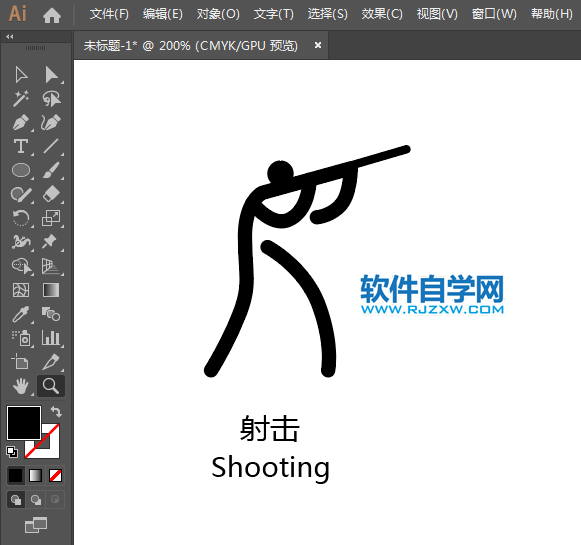This screenshot has height=545, width=581.
Task: Collapse the toolbar with double-arrow
Action: click(x=10, y=36)
